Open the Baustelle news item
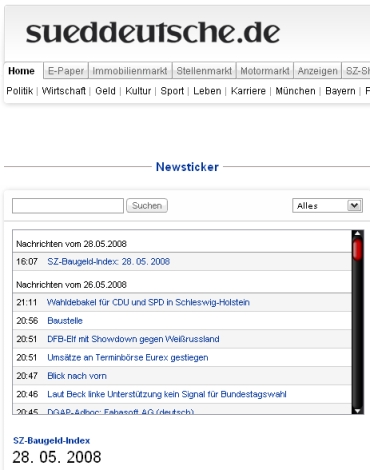370x470 pixels. (x=65, y=321)
